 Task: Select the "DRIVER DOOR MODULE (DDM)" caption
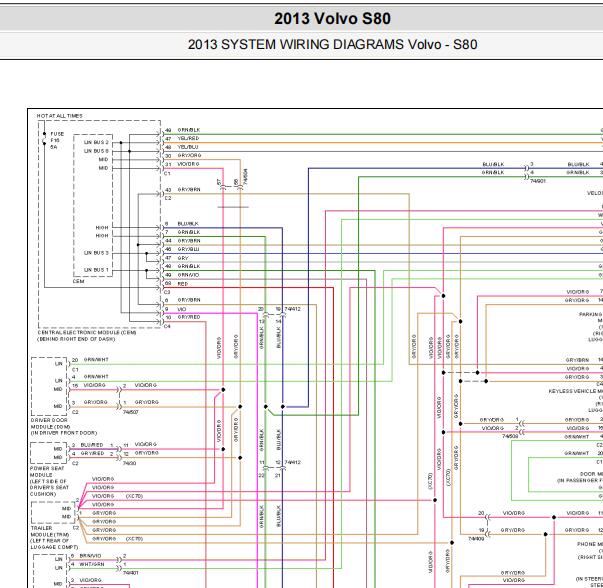(x=49, y=423)
